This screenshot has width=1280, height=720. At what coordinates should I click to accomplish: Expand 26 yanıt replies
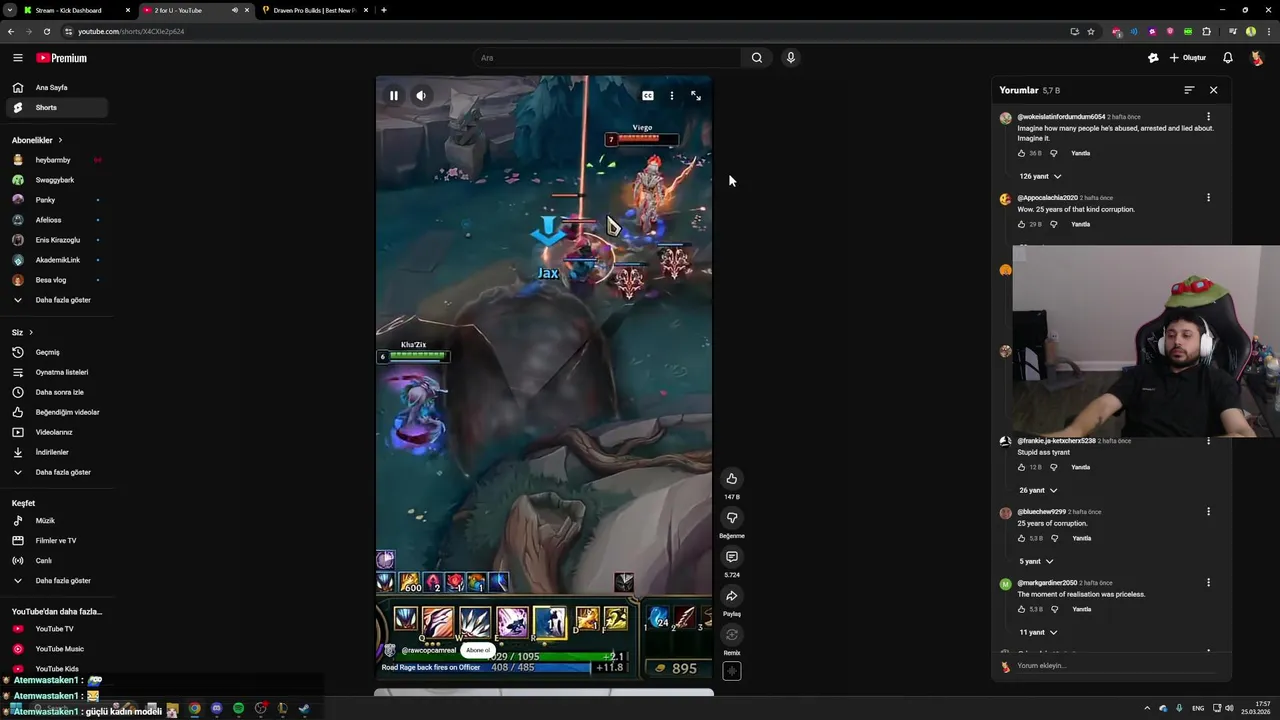pos(1038,490)
